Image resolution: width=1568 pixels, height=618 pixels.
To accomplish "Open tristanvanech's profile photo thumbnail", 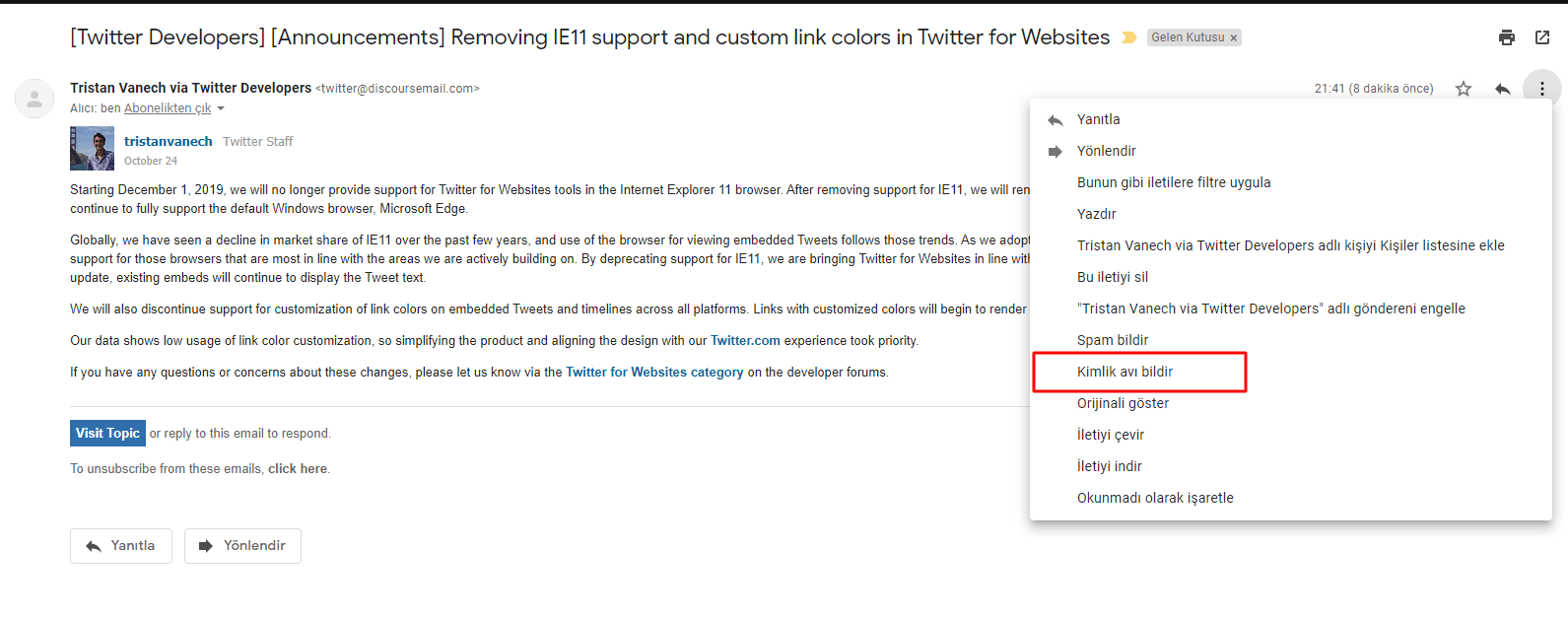I will pyautogui.click(x=92, y=149).
